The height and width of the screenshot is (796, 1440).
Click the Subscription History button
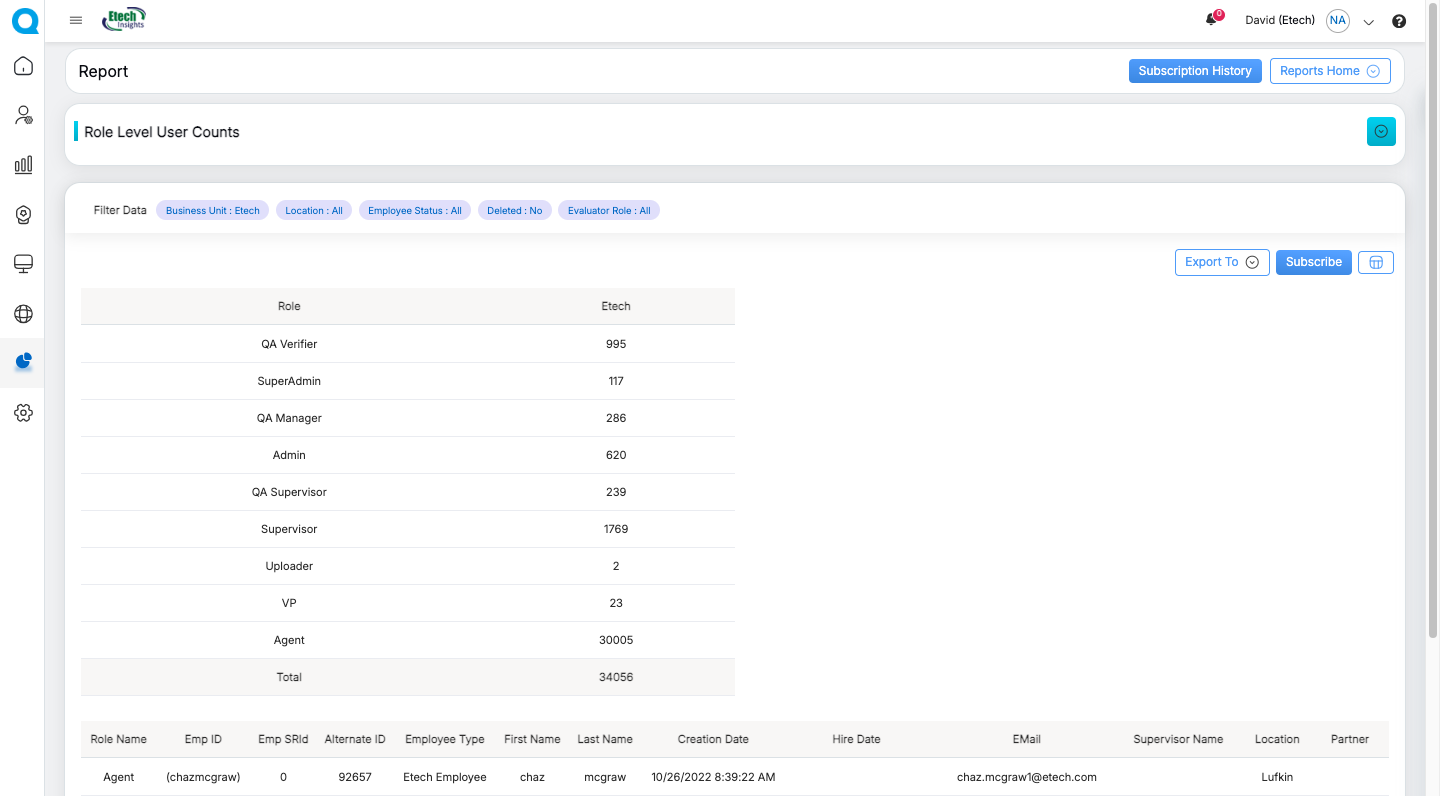click(x=1195, y=71)
